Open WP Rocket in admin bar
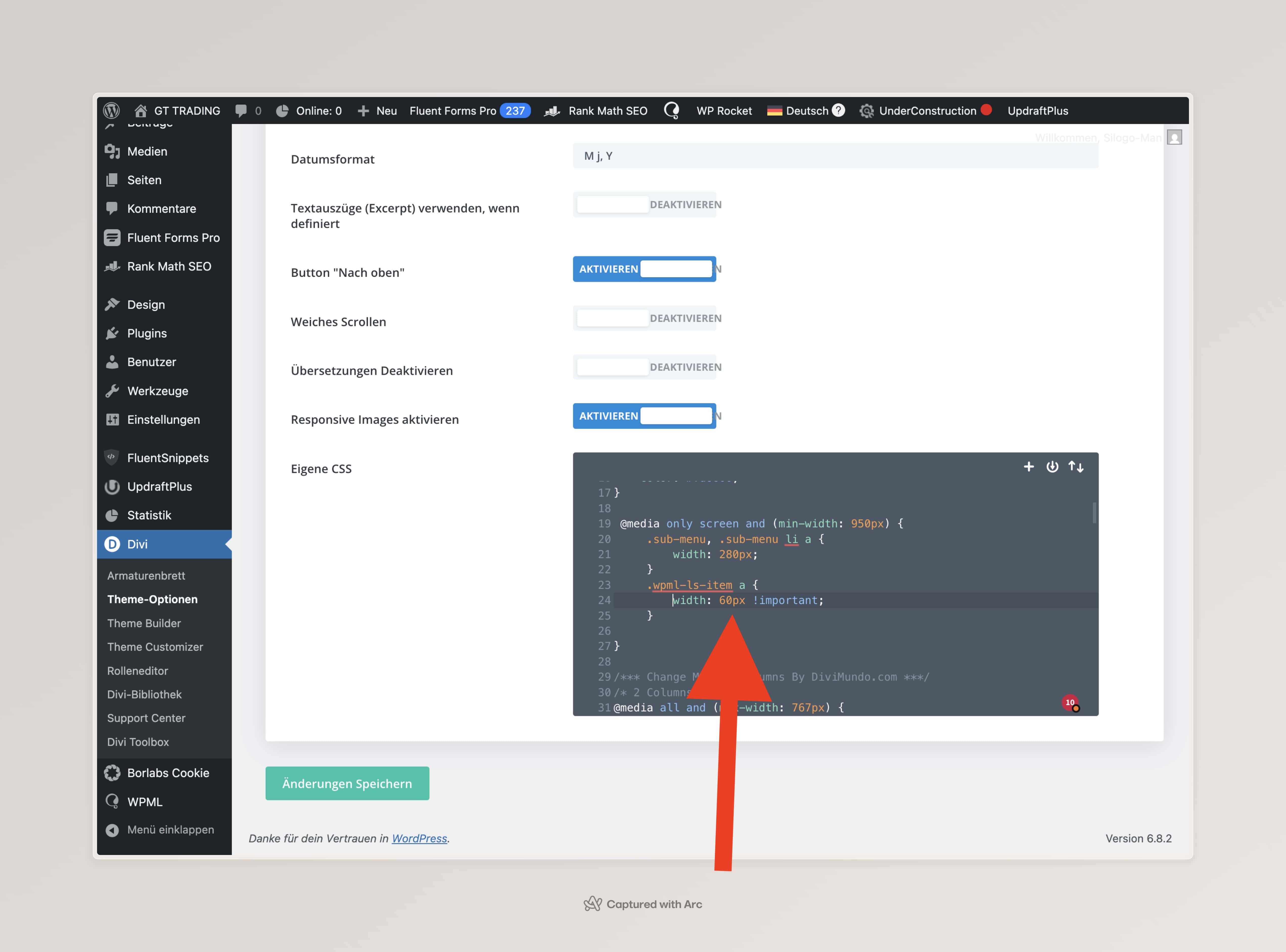The image size is (1286, 952). pyautogui.click(x=724, y=111)
